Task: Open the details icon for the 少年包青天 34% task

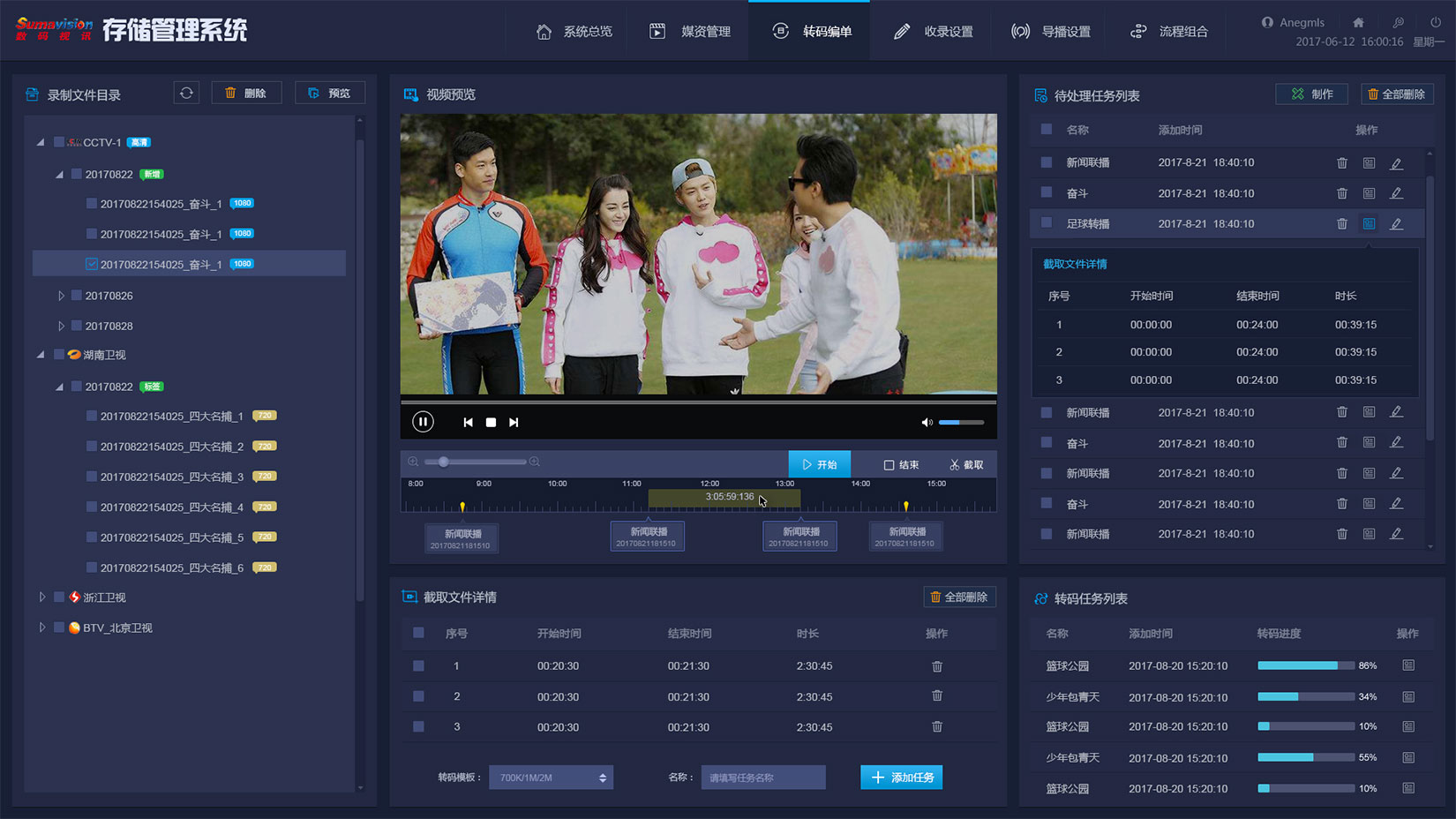Action: click(x=1408, y=696)
